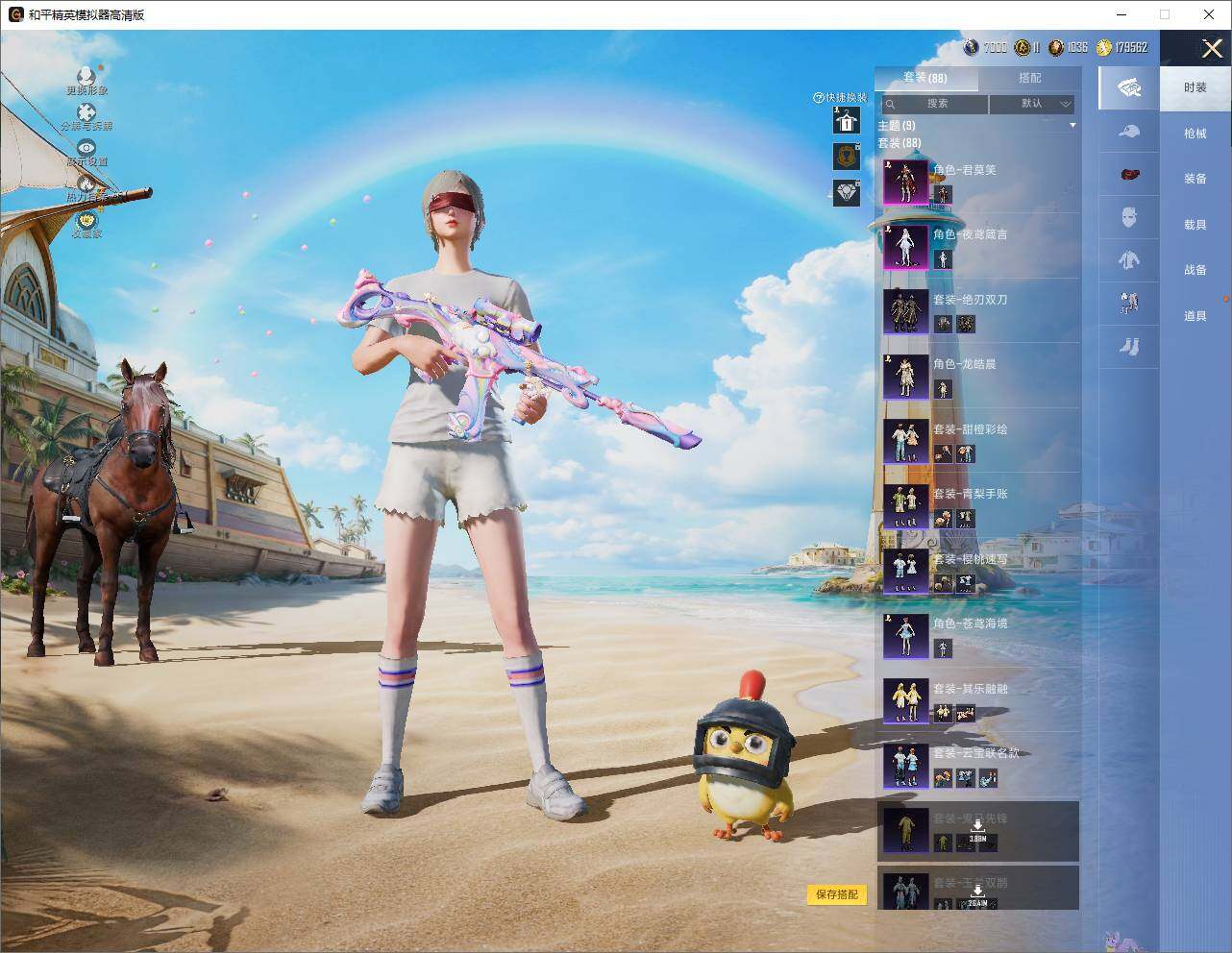Collapse the 主题 (9) section arrow
This screenshot has height=953, width=1232.
(x=1072, y=125)
